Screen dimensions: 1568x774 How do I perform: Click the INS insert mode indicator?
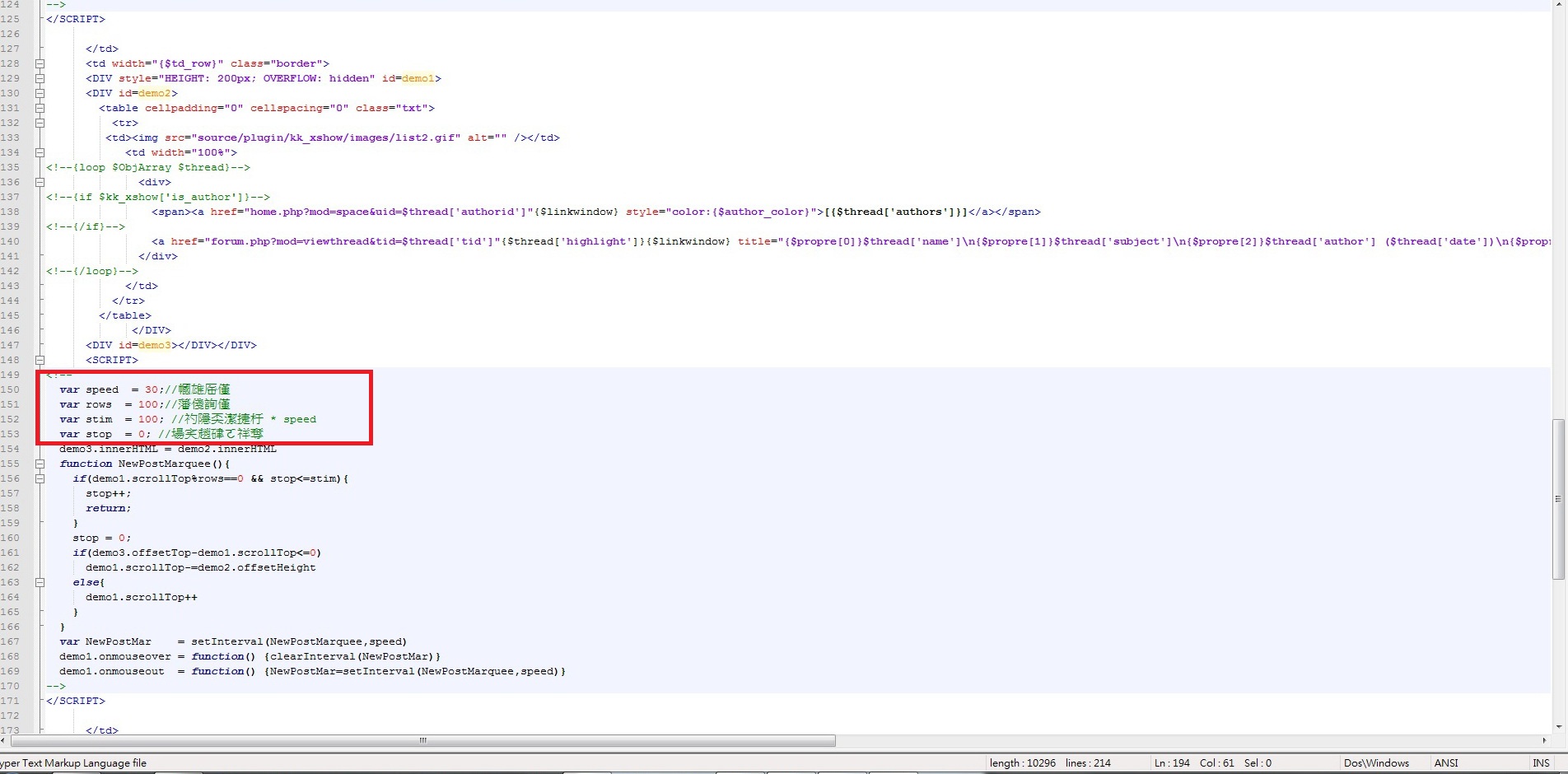point(1541,763)
